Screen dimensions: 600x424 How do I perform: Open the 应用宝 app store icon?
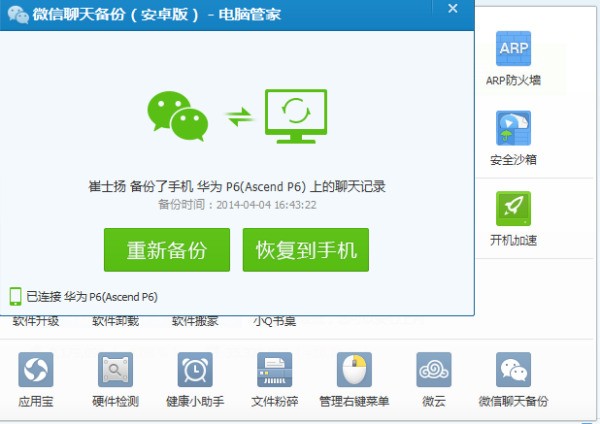35,370
